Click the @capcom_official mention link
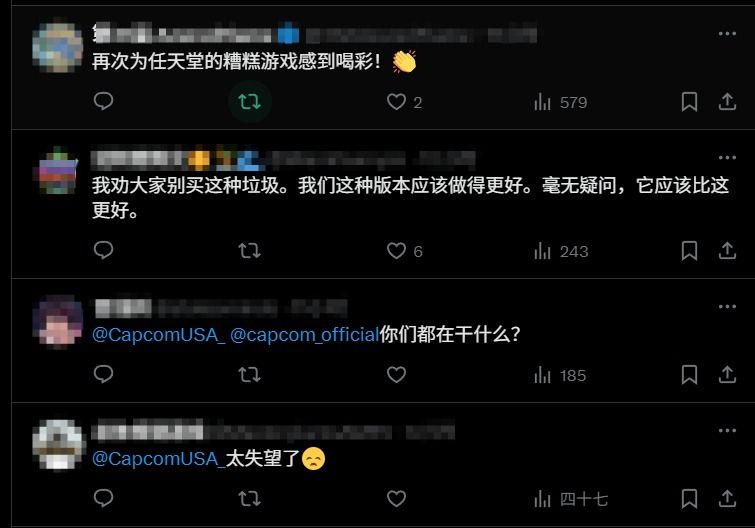The width and height of the screenshot is (755, 528). pyautogui.click(x=304, y=335)
